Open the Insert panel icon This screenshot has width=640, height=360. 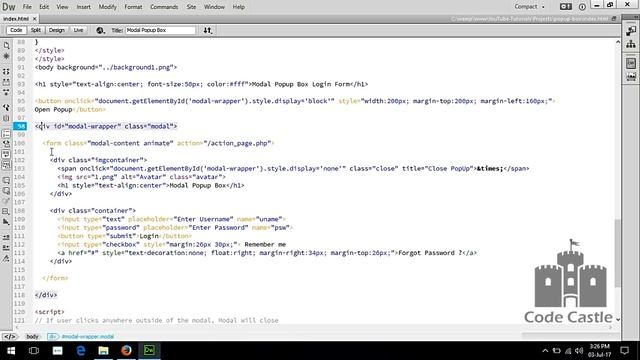point(631,31)
